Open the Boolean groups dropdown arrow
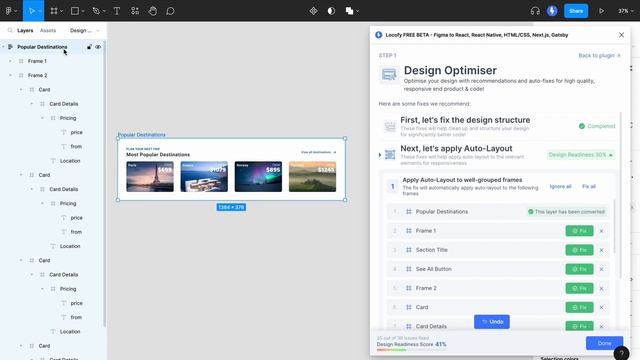Screen dimensions: 640x360 [358, 11]
